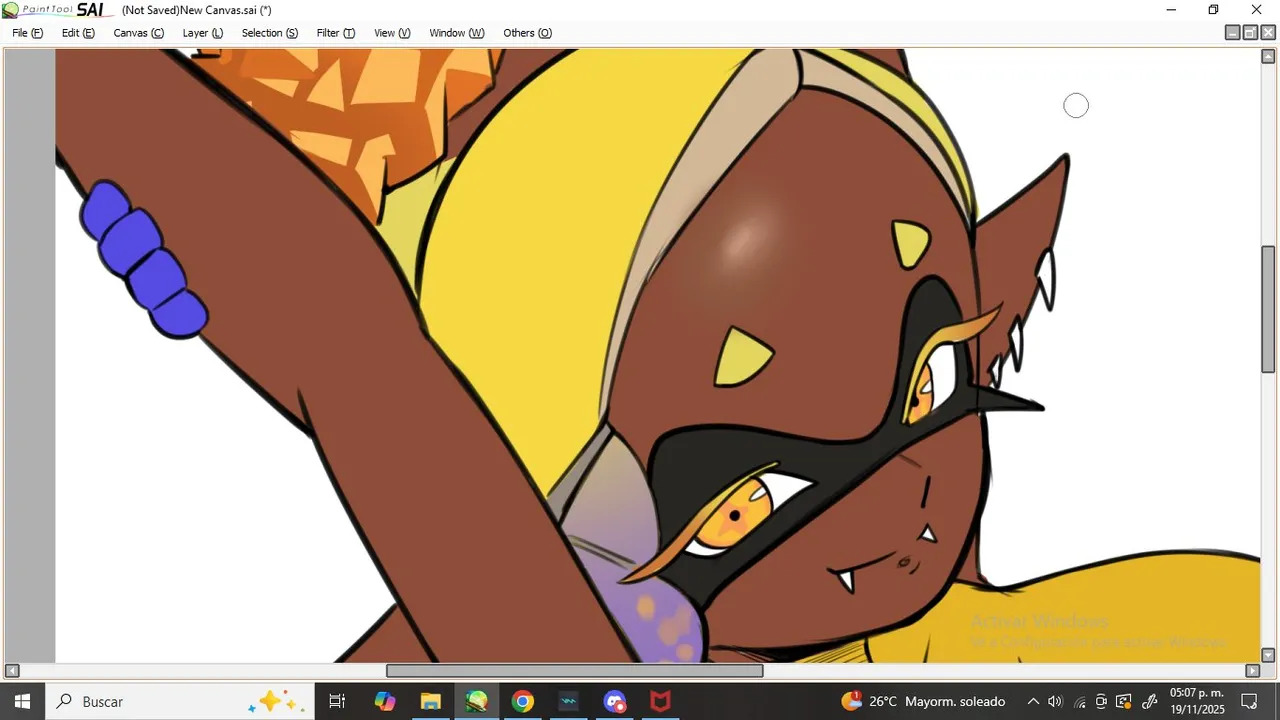Open Task View on the taskbar
Screen dimensions: 1280x720
tap(337, 701)
